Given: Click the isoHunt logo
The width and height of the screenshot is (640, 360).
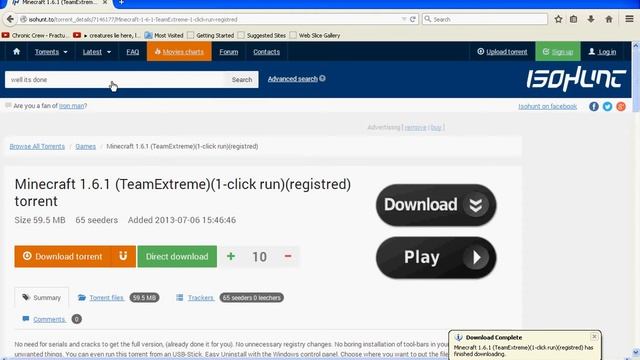Looking at the screenshot, I should (x=576, y=78).
